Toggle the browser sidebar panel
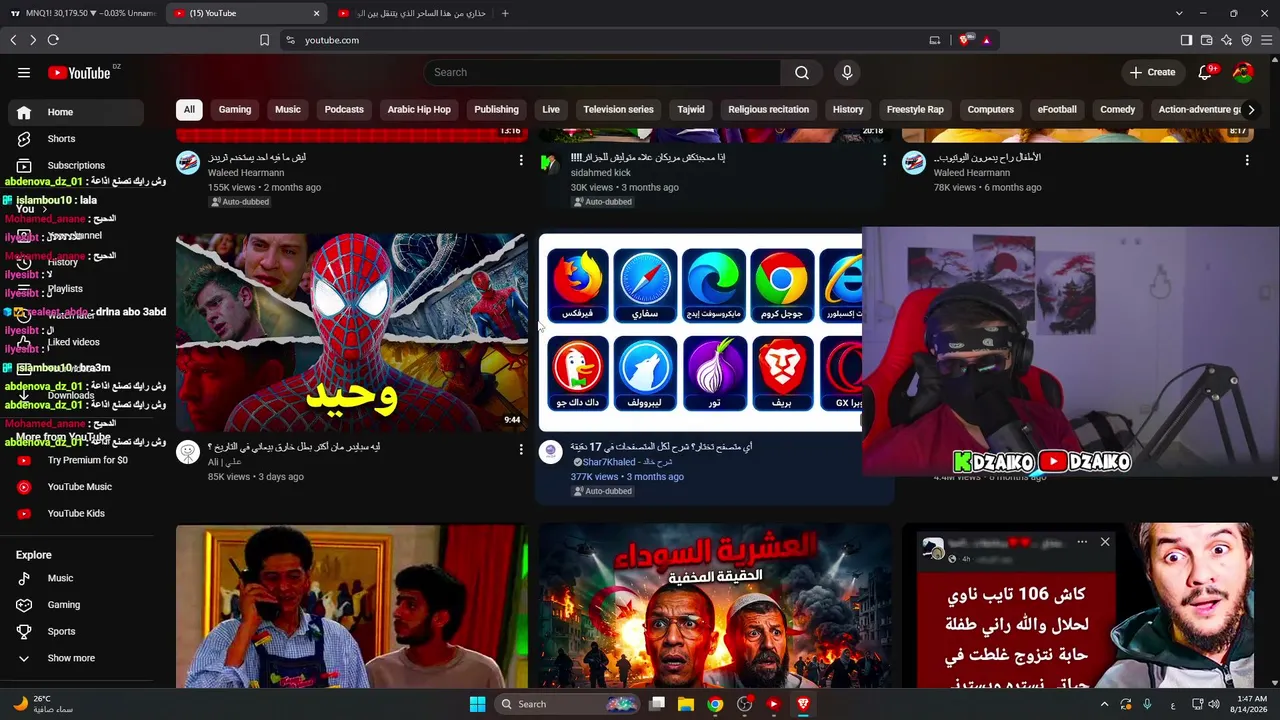 (1186, 40)
